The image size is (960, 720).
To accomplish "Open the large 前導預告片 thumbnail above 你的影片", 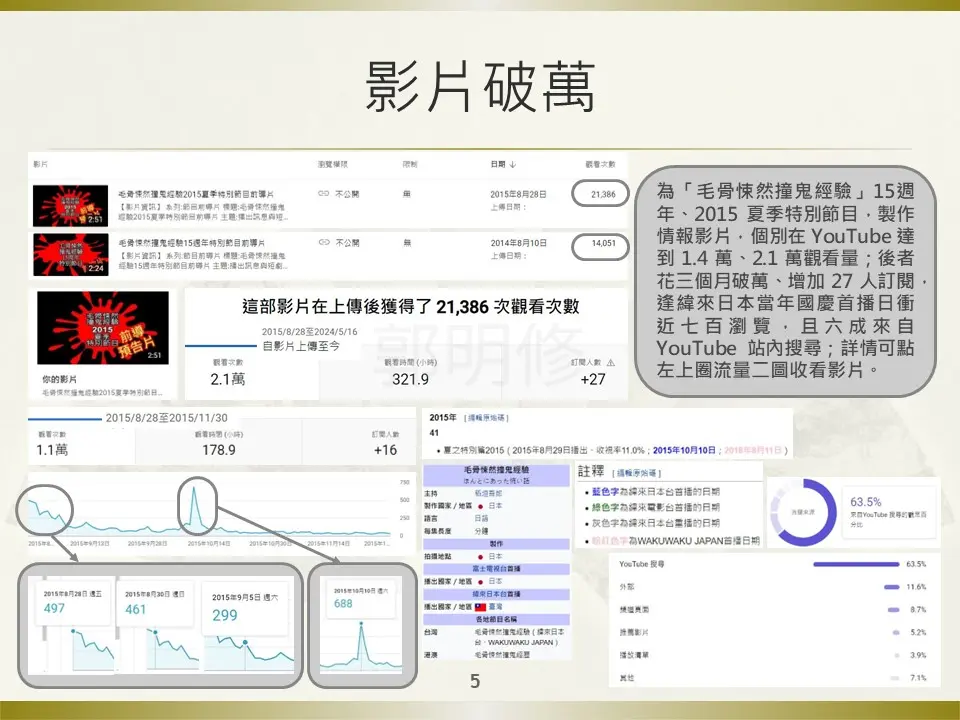I will click(103, 328).
